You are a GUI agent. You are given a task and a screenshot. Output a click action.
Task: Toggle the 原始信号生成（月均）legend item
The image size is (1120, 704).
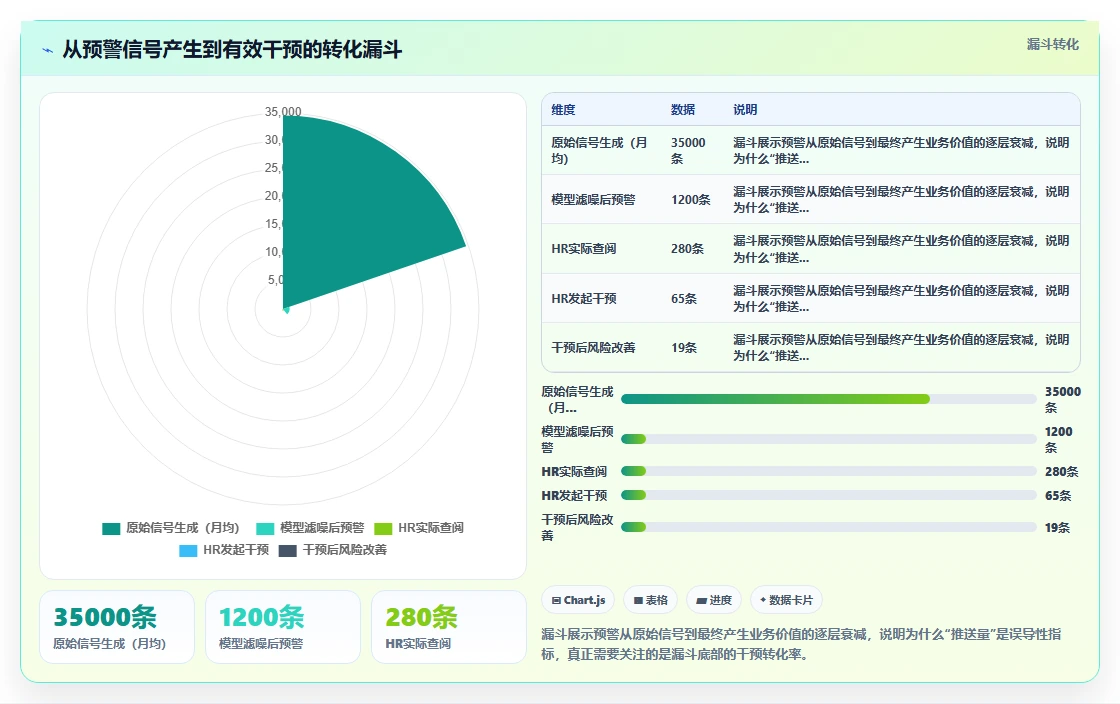click(x=171, y=528)
